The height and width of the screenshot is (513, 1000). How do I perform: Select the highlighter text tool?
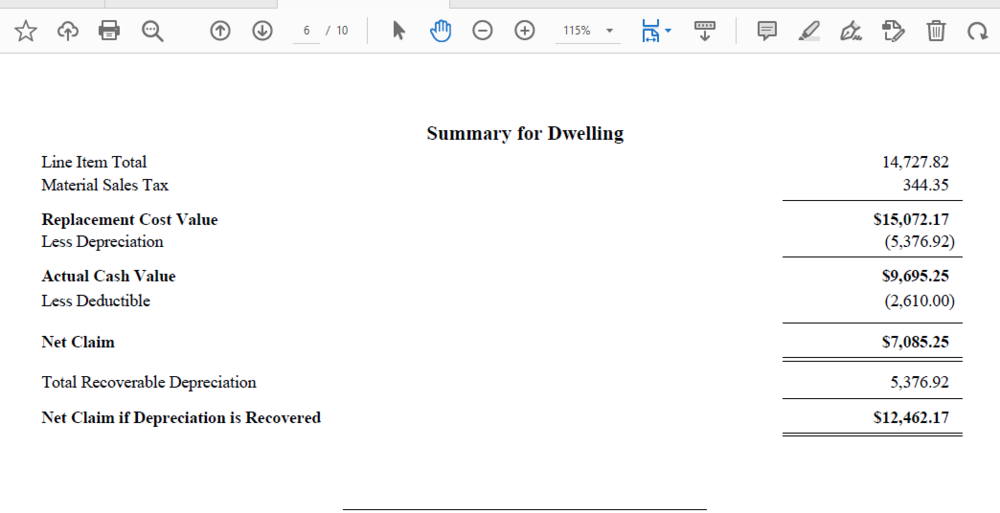809,31
